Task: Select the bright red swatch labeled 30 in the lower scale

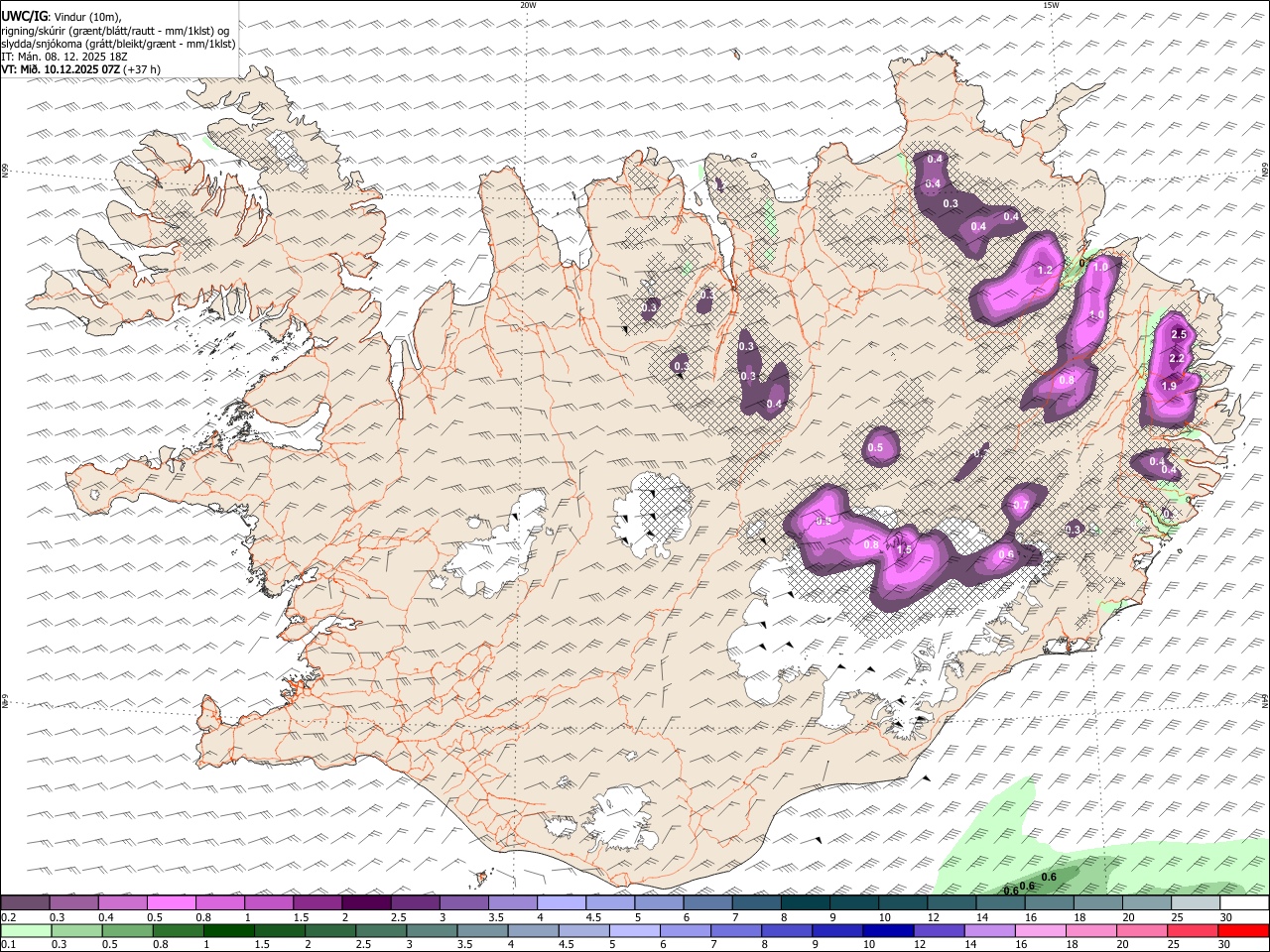Action: click(x=1243, y=931)
